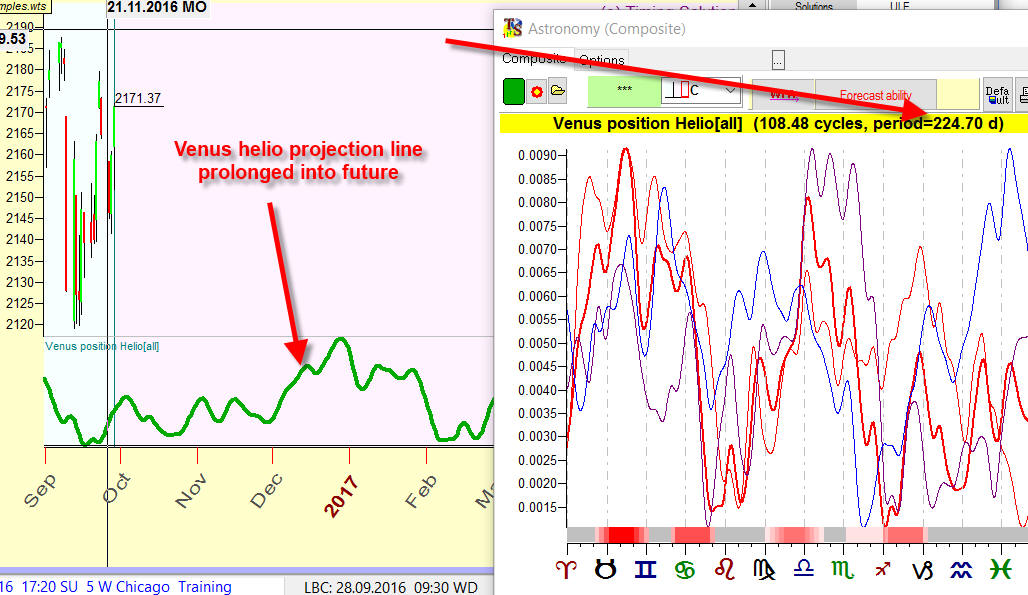Click the Default settings icon
The width and height of the screenshot is (1028, 595).
pyautogui.click(x=997, y=94)
